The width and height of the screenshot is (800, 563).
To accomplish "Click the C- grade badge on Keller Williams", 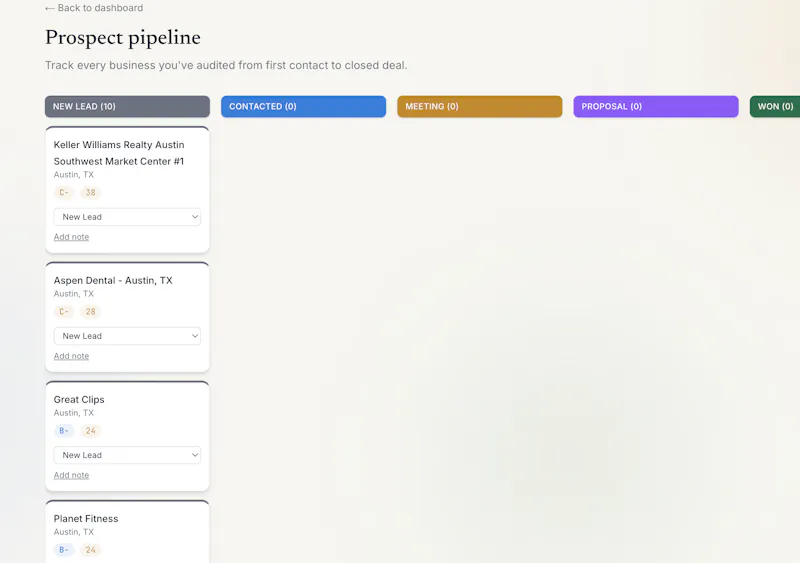I will pyautogui.click(x=64, y=192).
